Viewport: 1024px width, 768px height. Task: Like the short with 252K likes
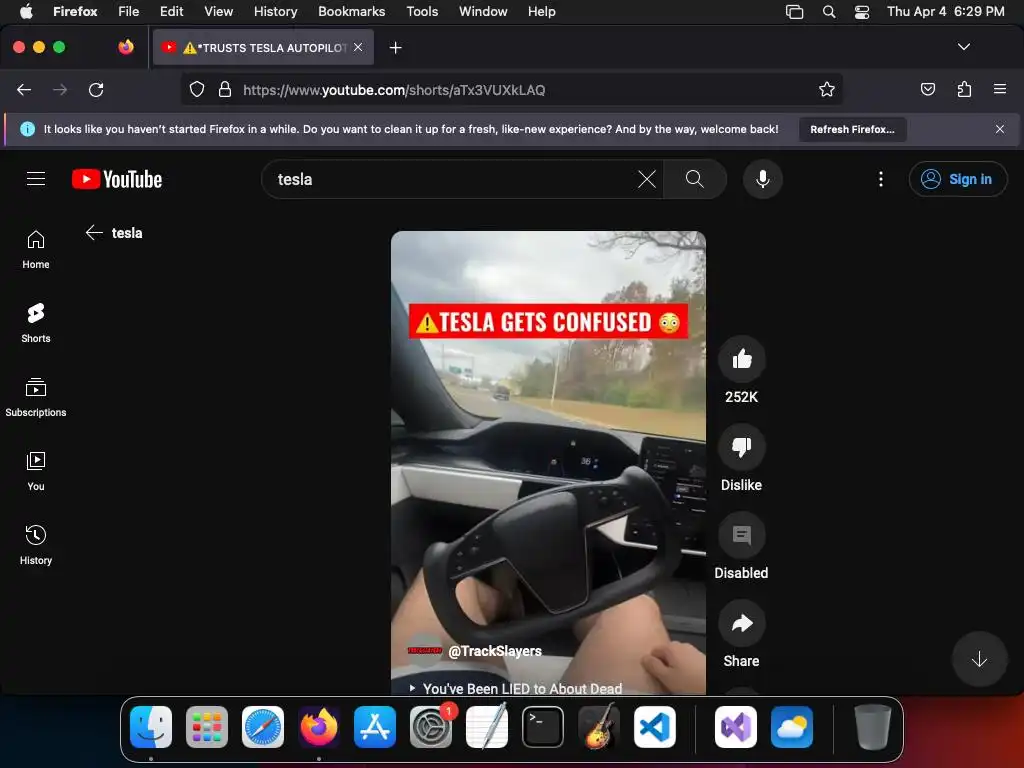[741, 359]
